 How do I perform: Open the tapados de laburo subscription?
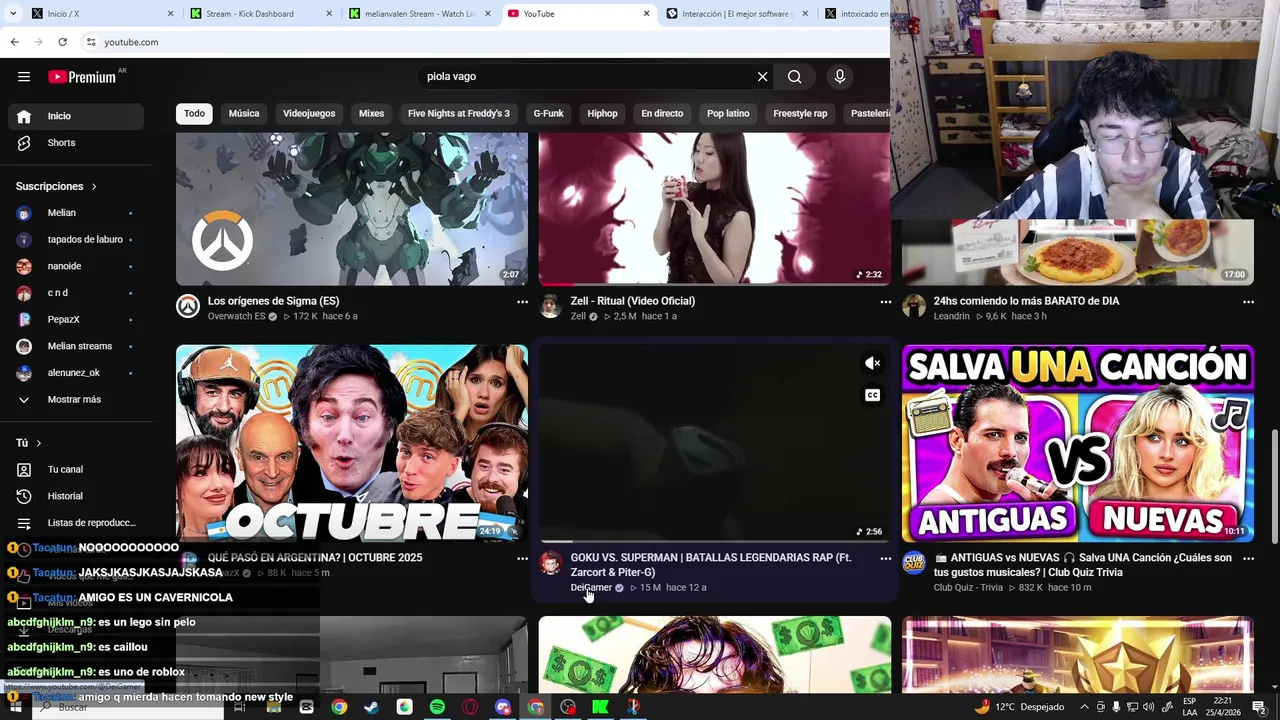coord(76,240)
